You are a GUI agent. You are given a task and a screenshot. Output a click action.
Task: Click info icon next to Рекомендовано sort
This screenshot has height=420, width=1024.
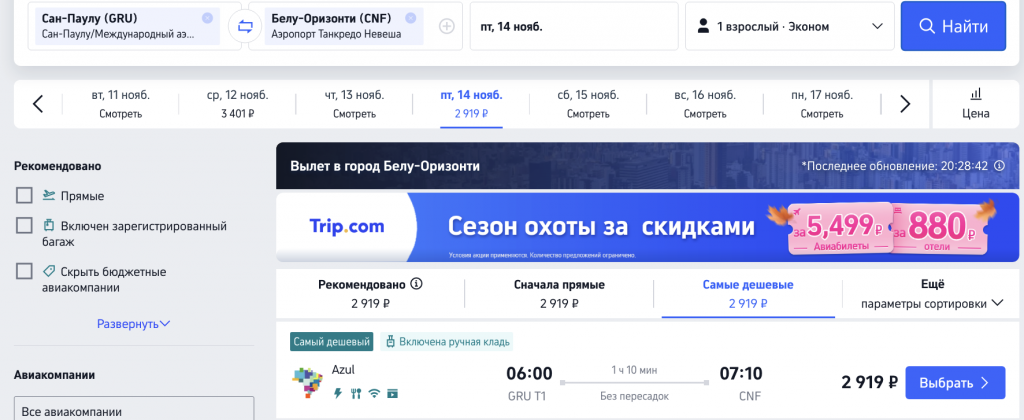pos(417,284)
